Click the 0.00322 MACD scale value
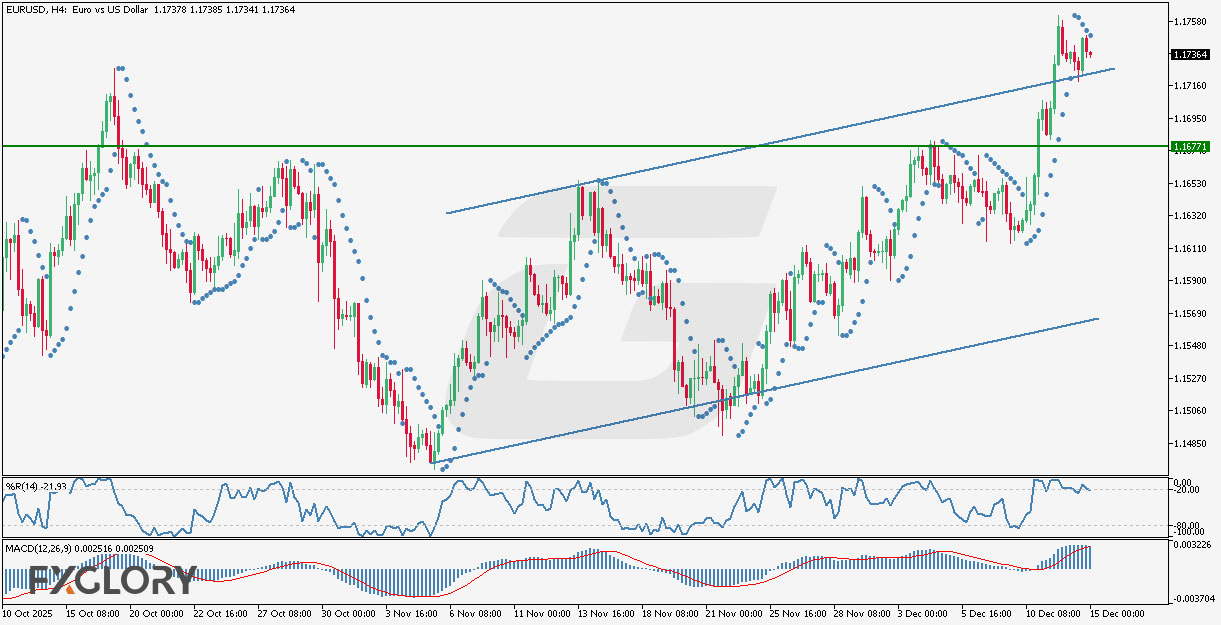The image size is (1221, 625). (1192, 546)
